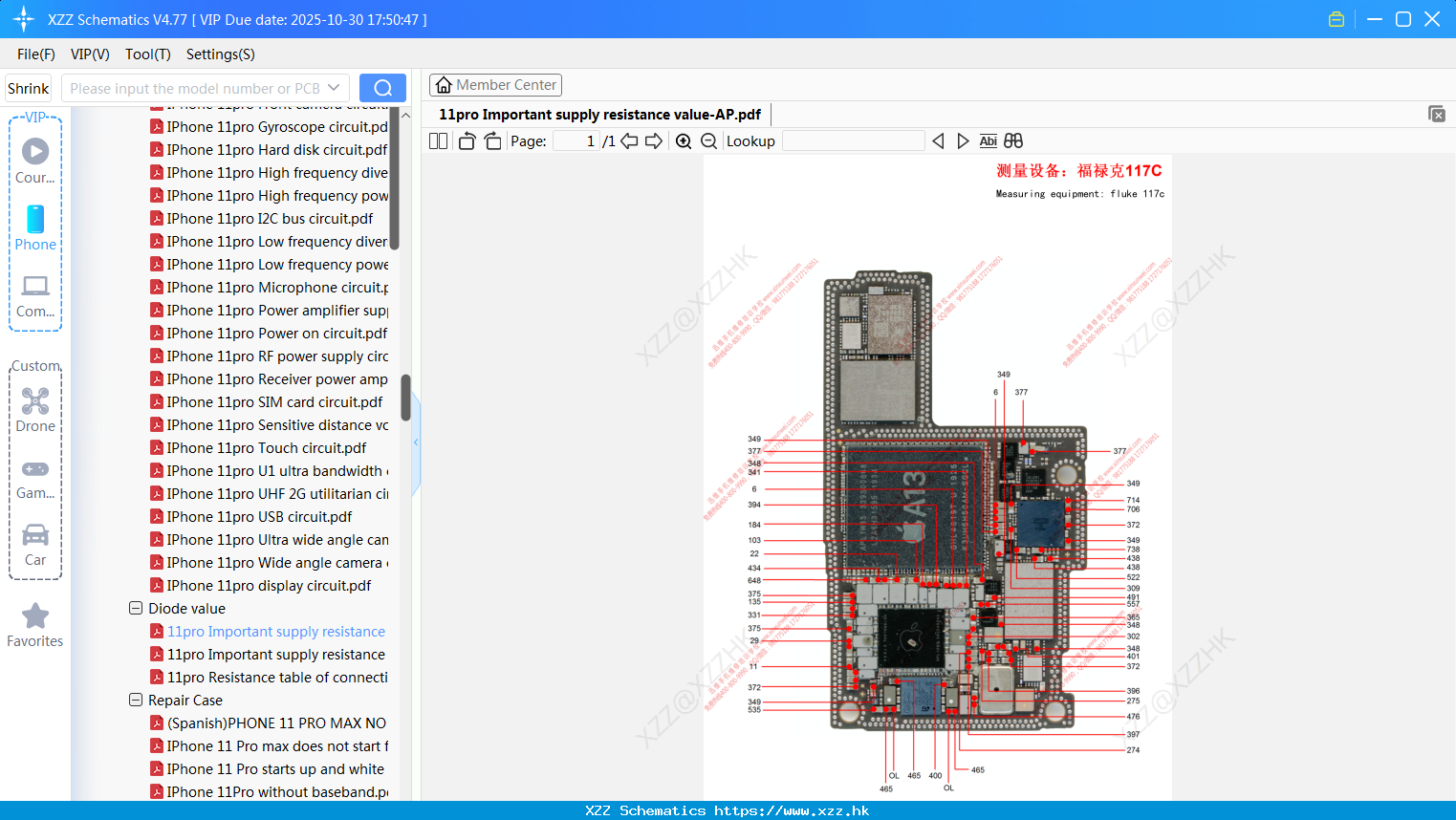
Task: Open the VIP(V) menu
Action: coord(90,54)
